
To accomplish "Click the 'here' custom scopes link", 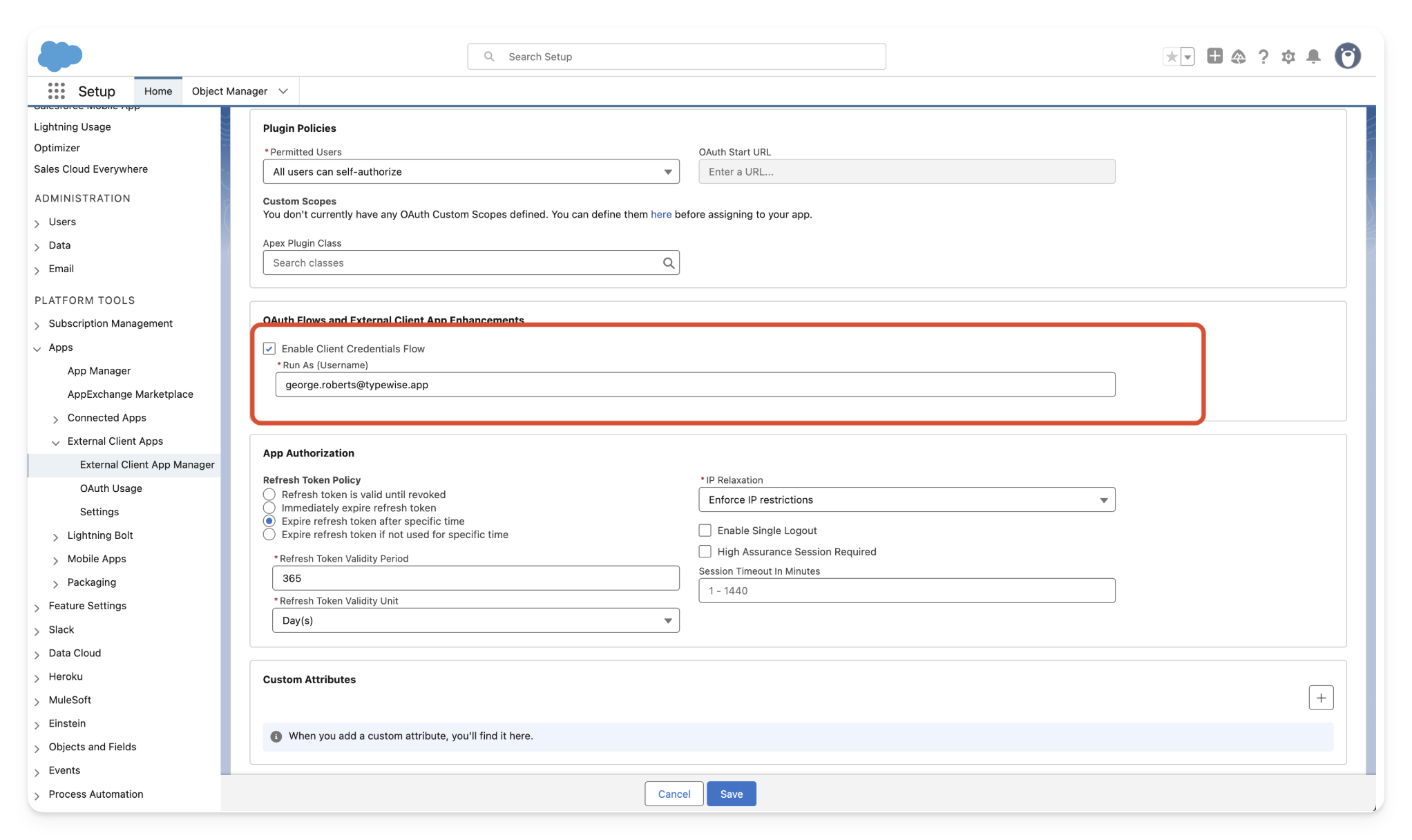I will coord(660,215).
